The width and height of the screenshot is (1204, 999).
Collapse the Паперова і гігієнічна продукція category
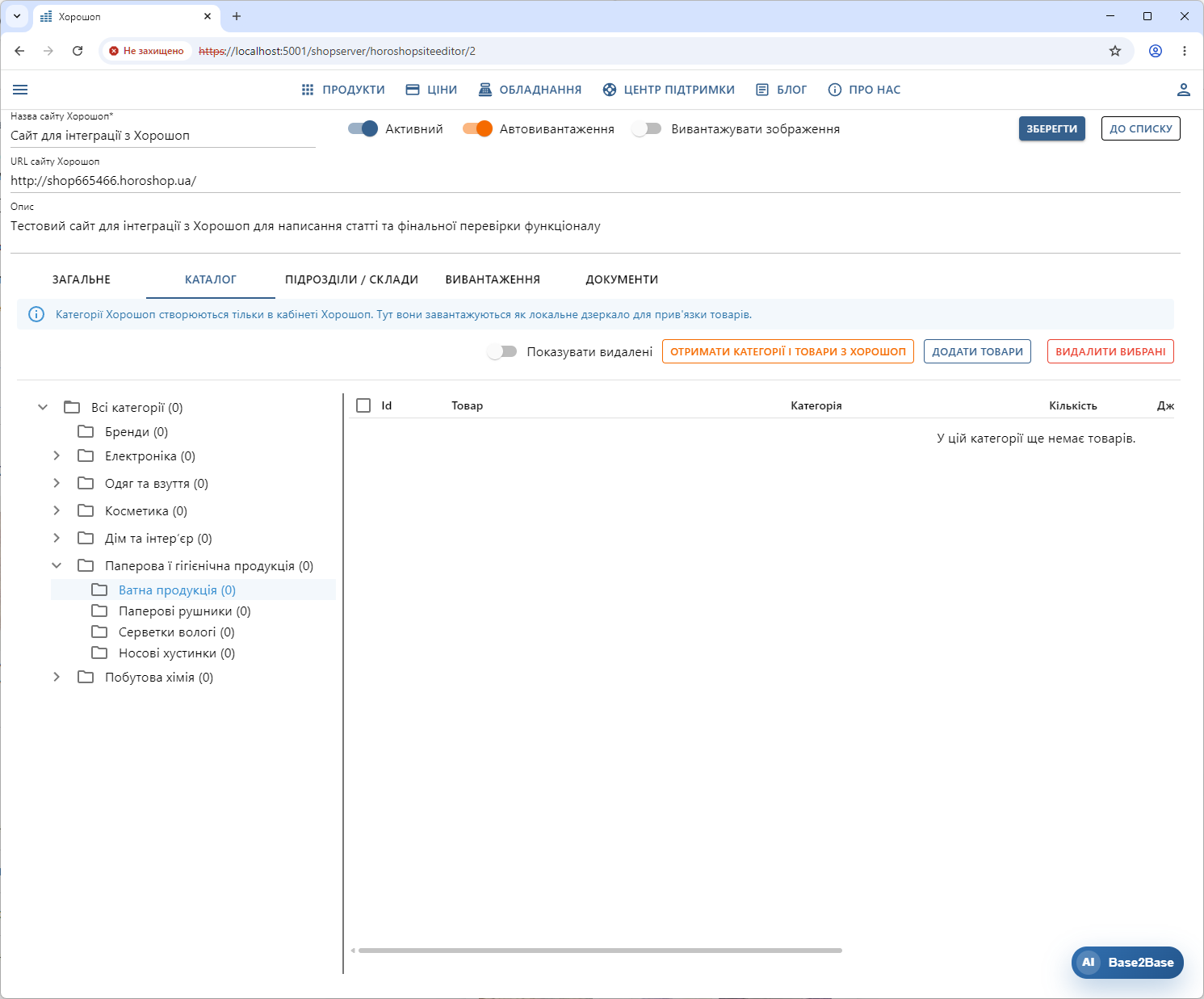[x=57, y=565]
